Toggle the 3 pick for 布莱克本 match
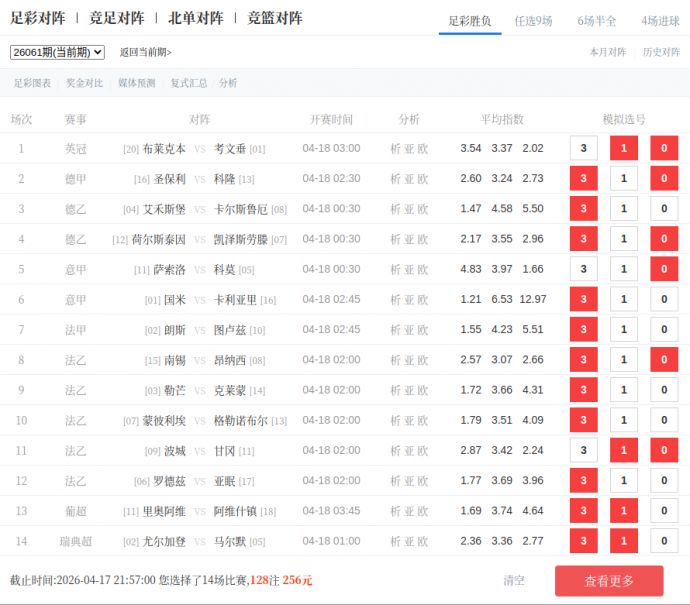 click(x=583, y=148)
